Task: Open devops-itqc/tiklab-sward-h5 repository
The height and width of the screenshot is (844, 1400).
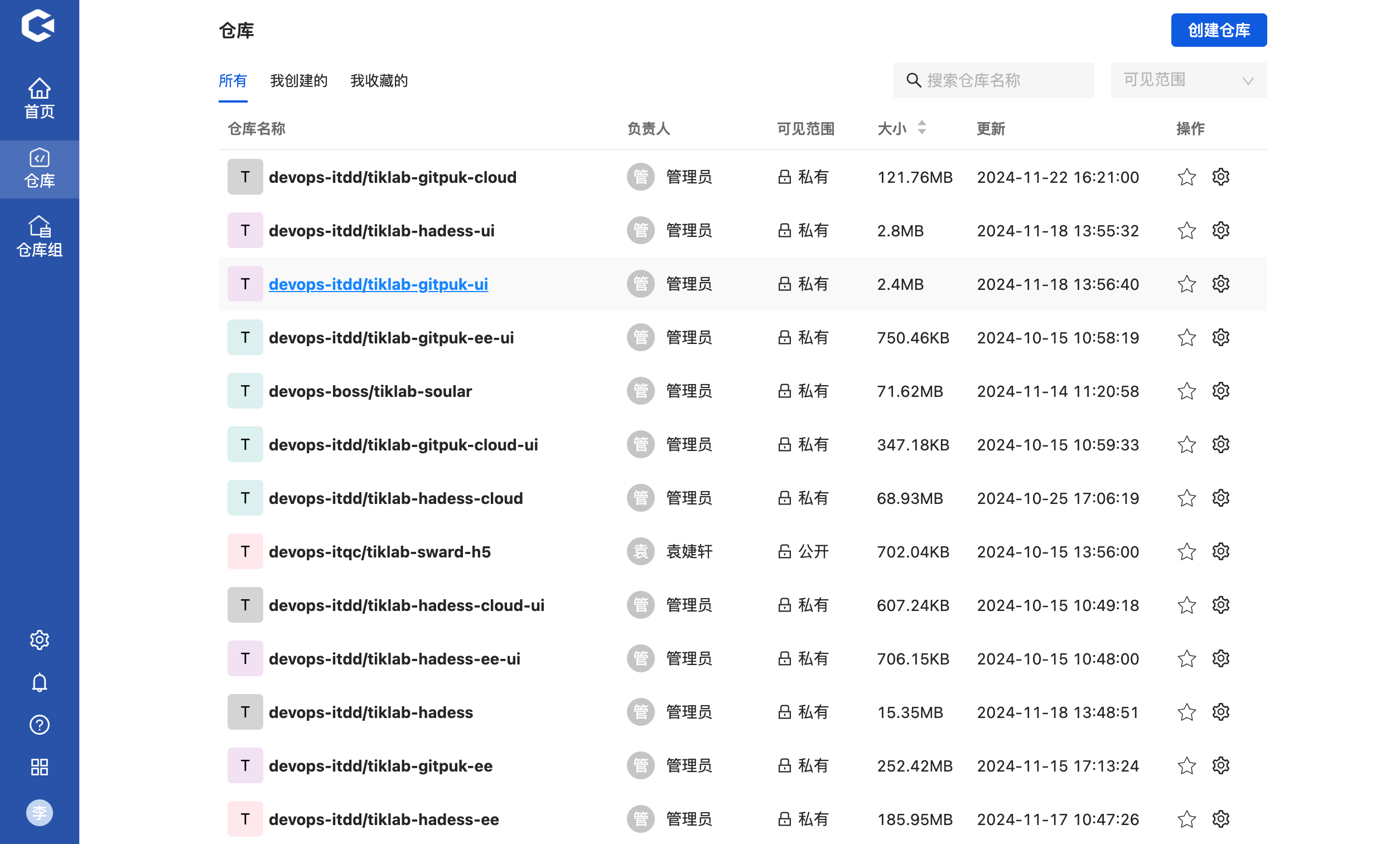Action: tap(379, 551)
